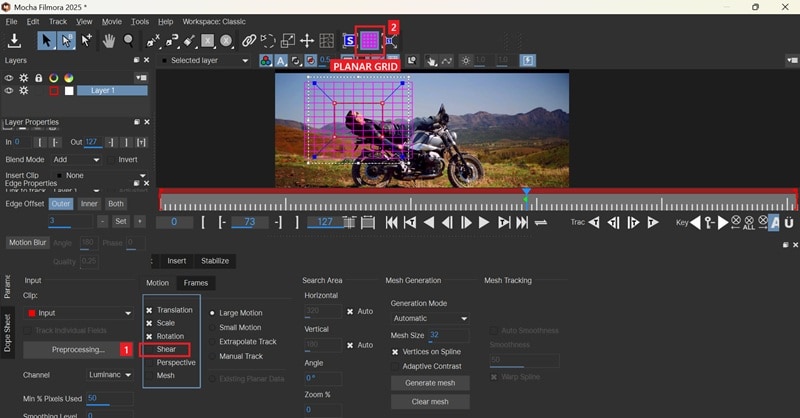Click the Link layers chain icon

coord(248,41)
